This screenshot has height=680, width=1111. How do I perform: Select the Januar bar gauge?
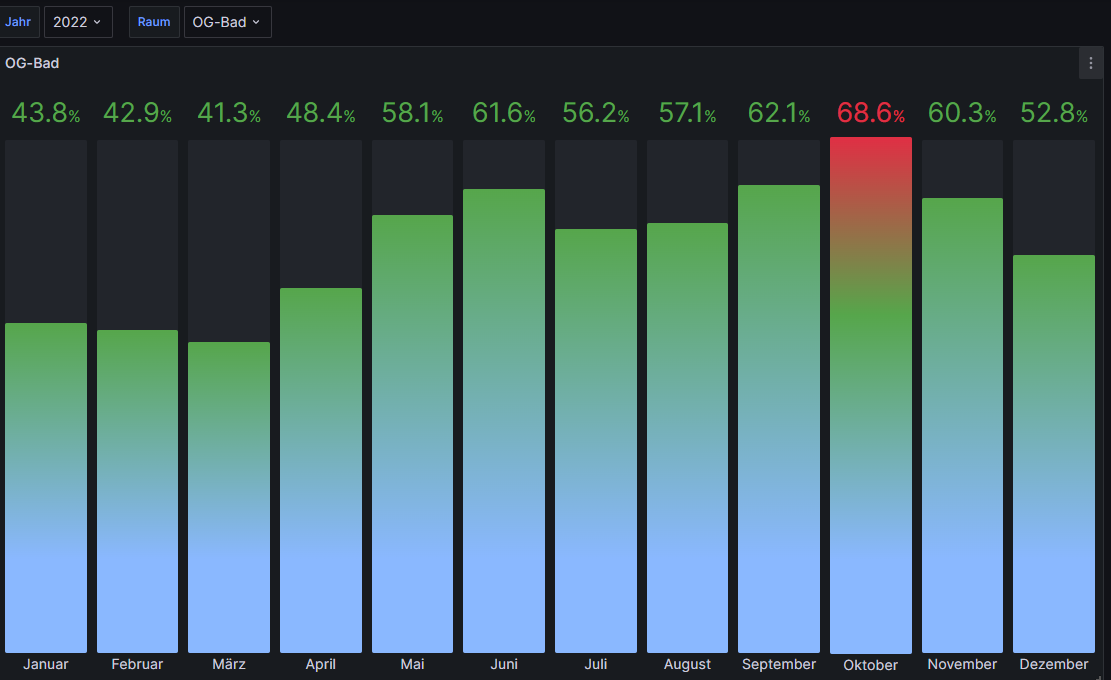46,488
